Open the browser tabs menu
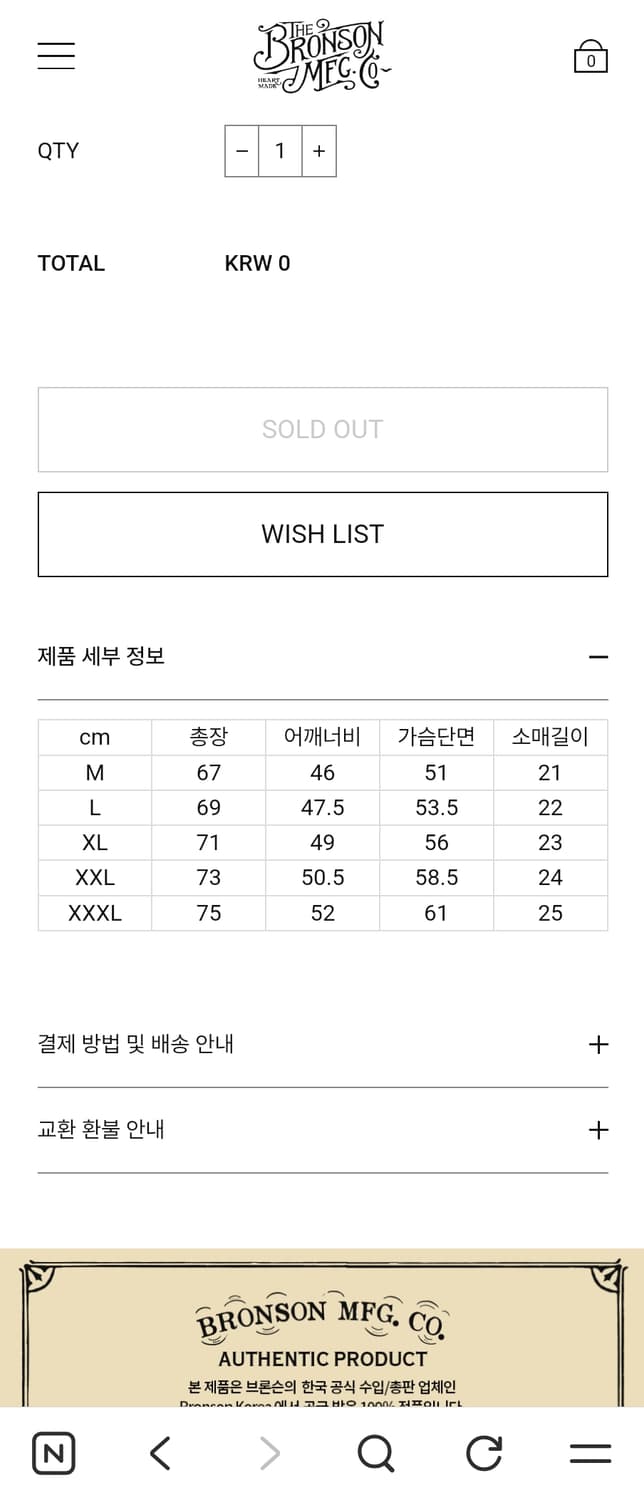Screen dimensions: 644x1500 tap(589, 1453)
